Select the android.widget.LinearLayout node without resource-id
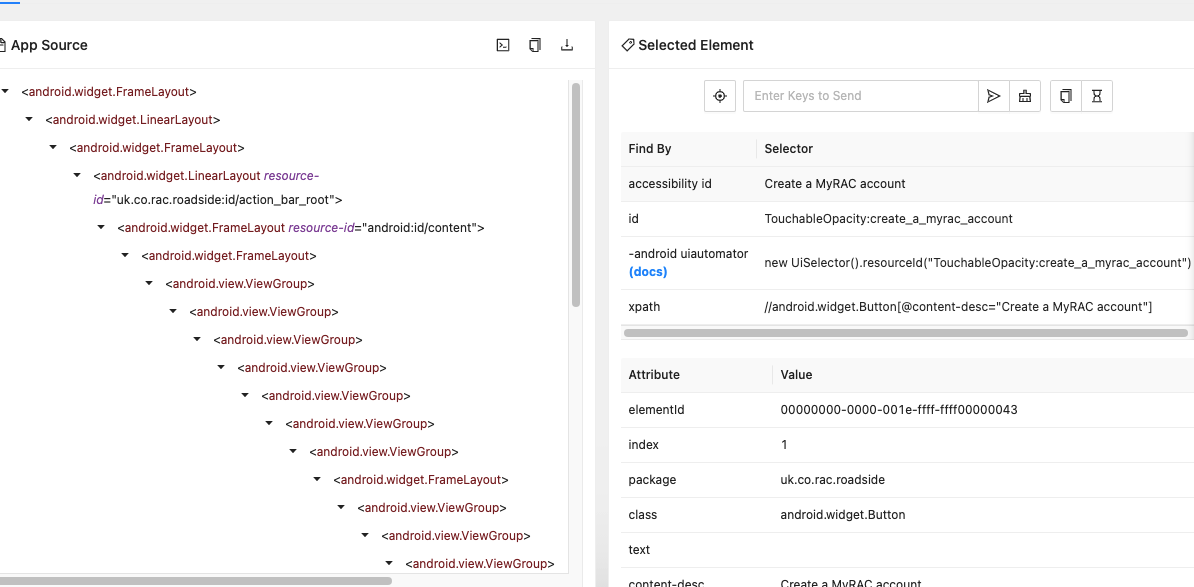Screen dimensions: 1194x587 pos(133,120)
